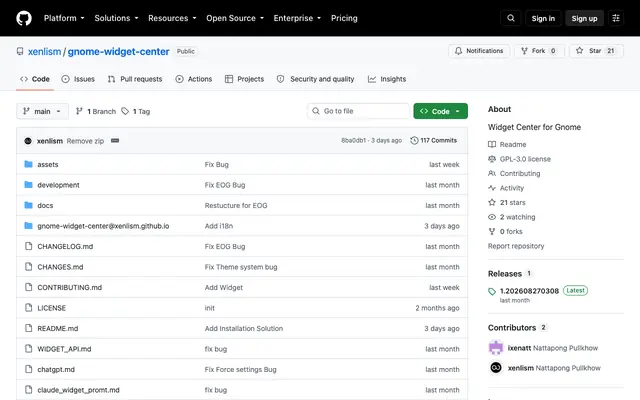The height and width of the screenshot is (400, 640).
Task: Open the Pull requests tab
Action: [x=135, y=79]
